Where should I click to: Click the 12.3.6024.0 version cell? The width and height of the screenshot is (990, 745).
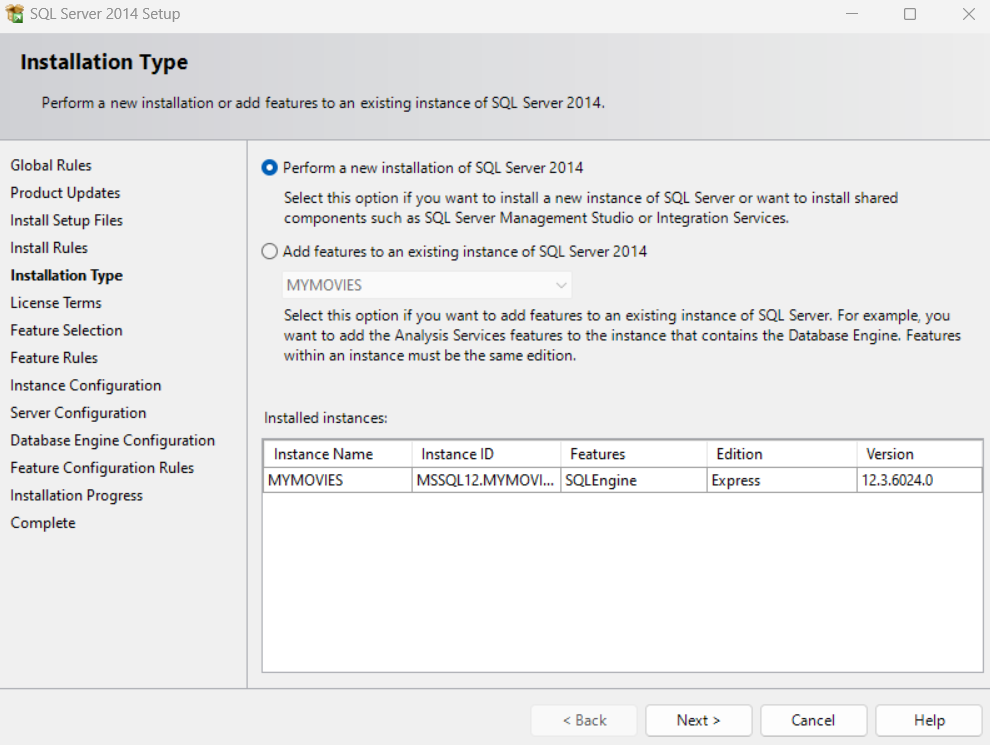[919, 480]
